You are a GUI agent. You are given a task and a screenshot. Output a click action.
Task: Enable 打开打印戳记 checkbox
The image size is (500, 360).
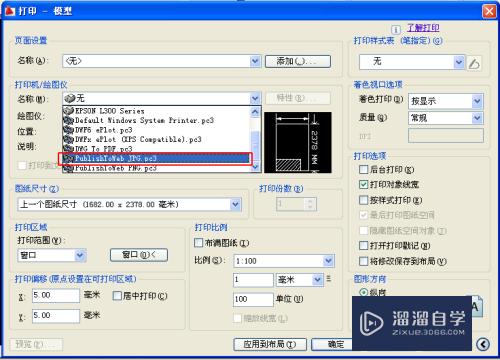point(363,246)
